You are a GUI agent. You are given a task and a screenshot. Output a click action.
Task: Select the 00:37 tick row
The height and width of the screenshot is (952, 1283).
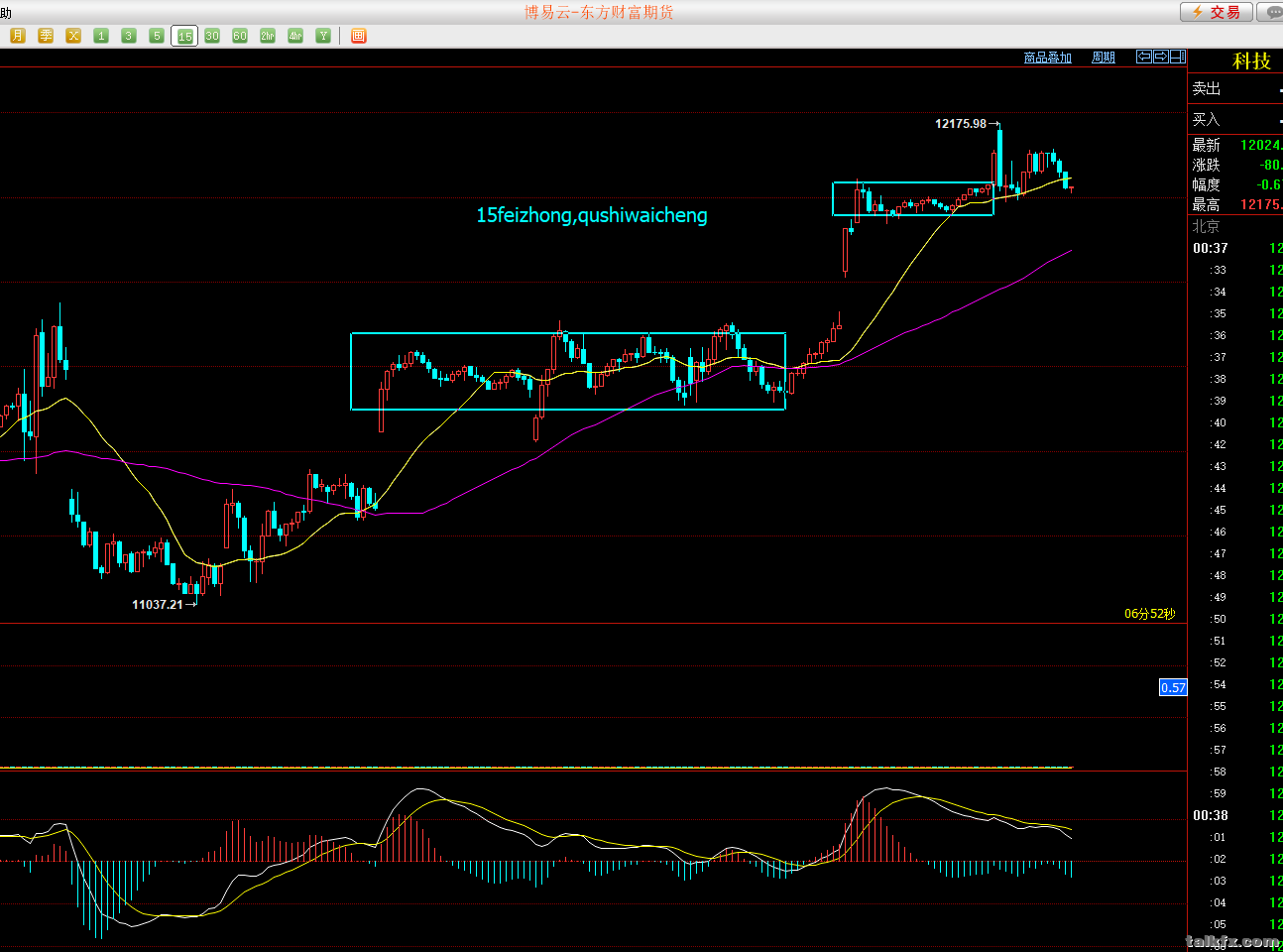point(1235,248)
